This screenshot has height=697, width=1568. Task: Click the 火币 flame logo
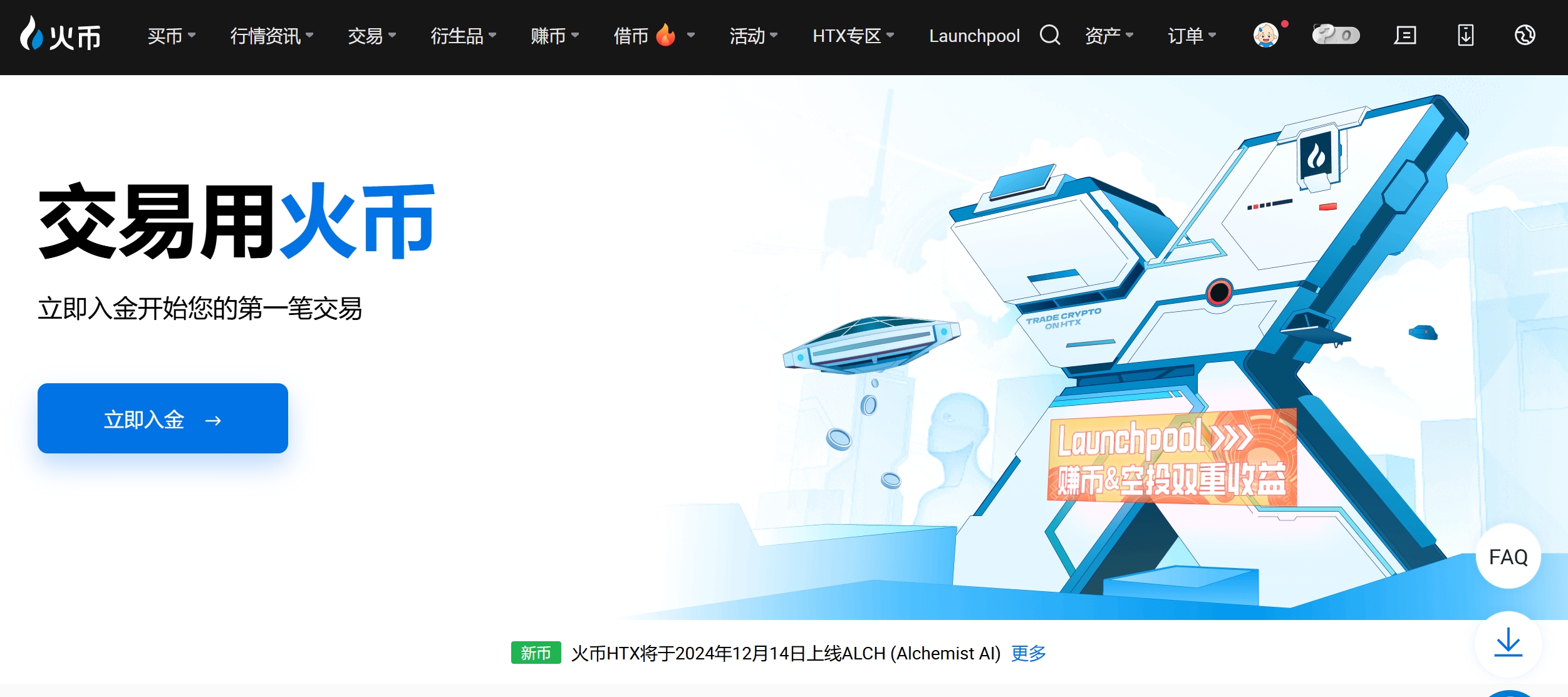[60, 34]
